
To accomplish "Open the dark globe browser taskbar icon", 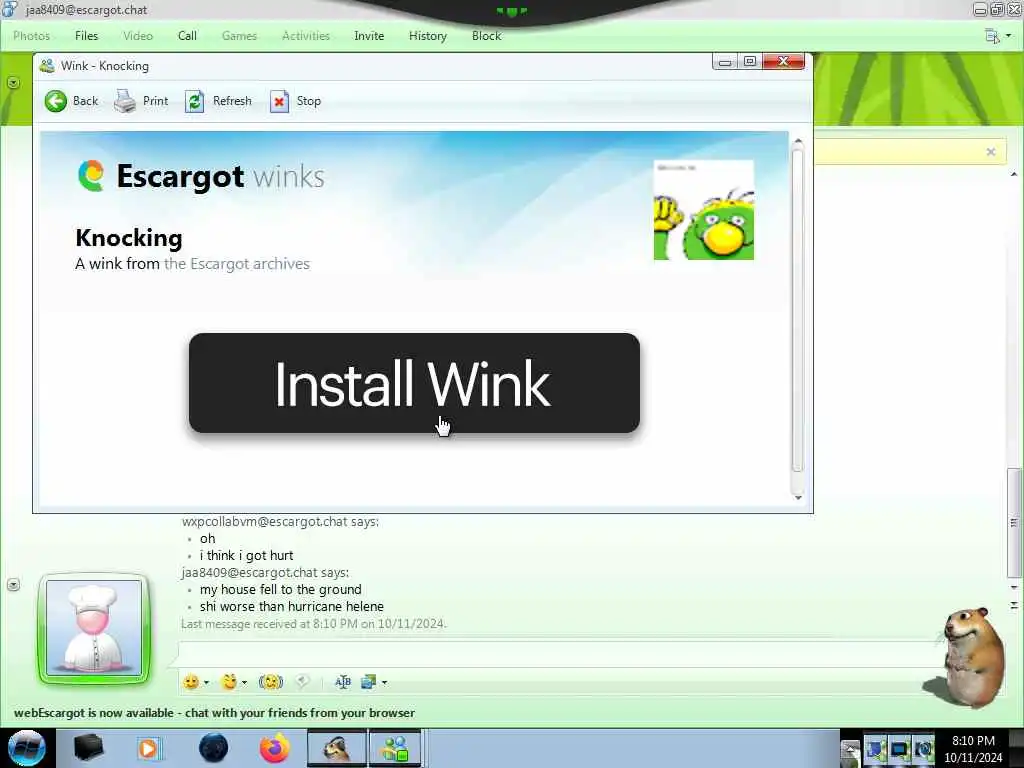I will click(214, 748).
